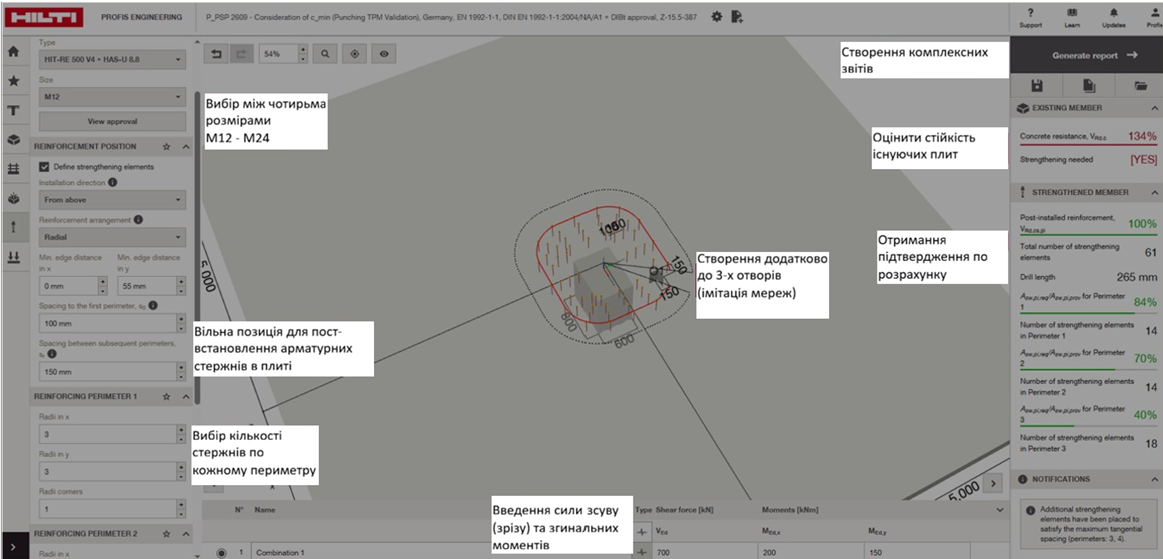Click moment MEd,y value 150
Screen dimensions: 1163x559
pyautogui.click(x=917, y=552)
